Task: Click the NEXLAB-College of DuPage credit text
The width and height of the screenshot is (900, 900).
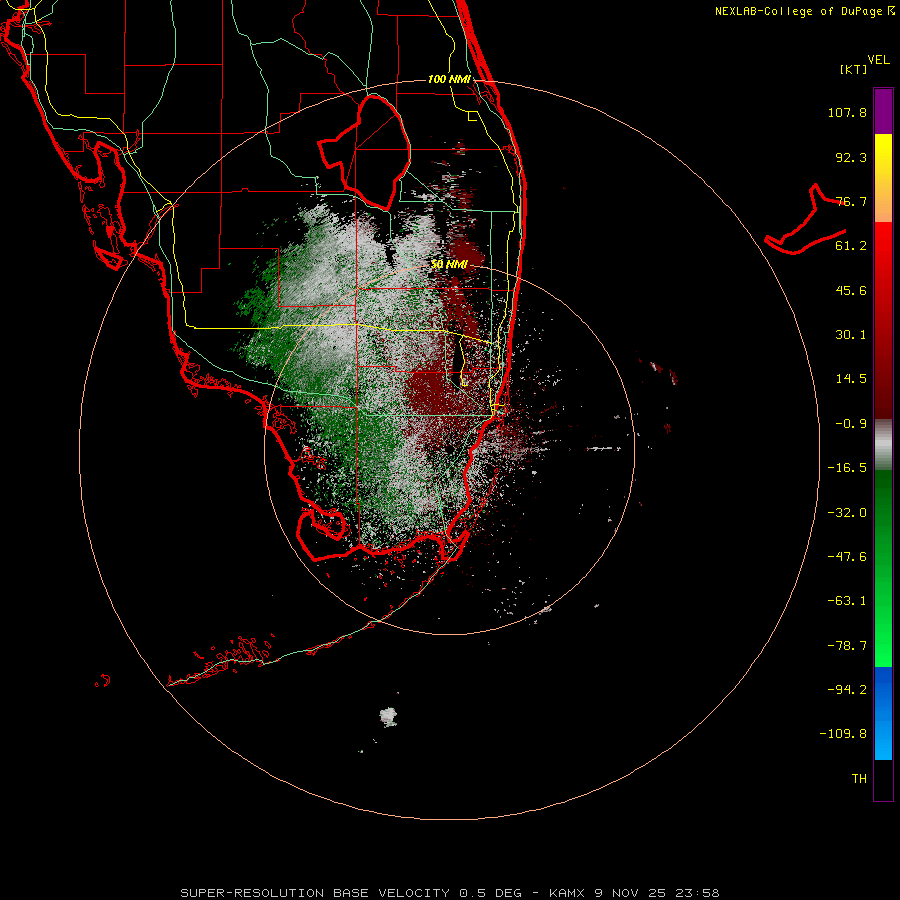Action: (804, 11)
